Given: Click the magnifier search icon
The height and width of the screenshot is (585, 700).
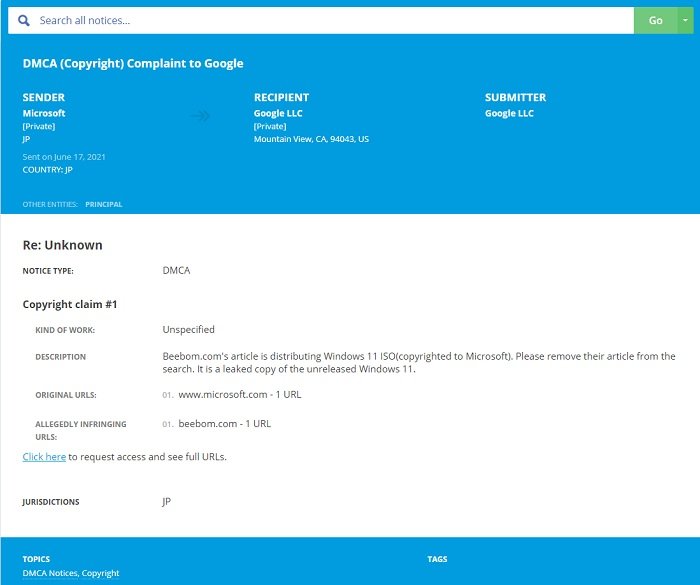Looking at the screenshot, I should coord(24,21).
